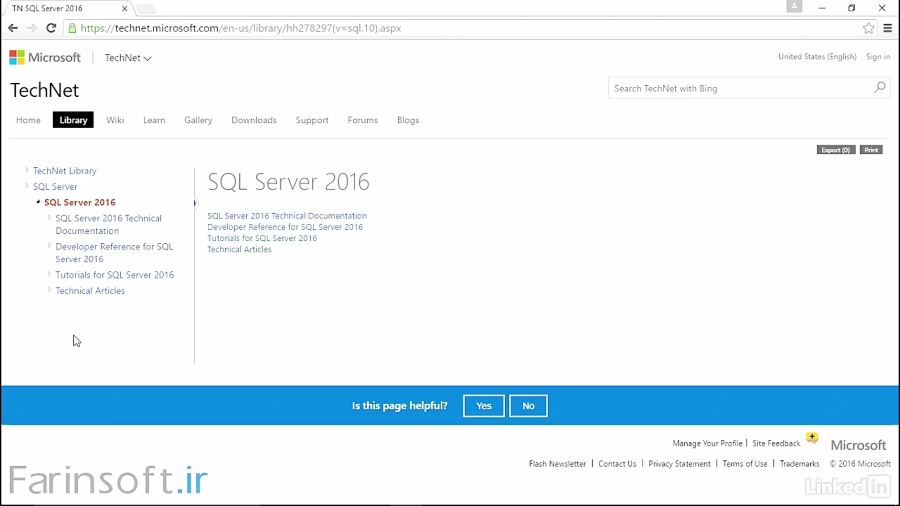This screenshot has height=506, width=900.
Task: Open SQL Server 2016 Technical Documentation content link
Action: 287,216
